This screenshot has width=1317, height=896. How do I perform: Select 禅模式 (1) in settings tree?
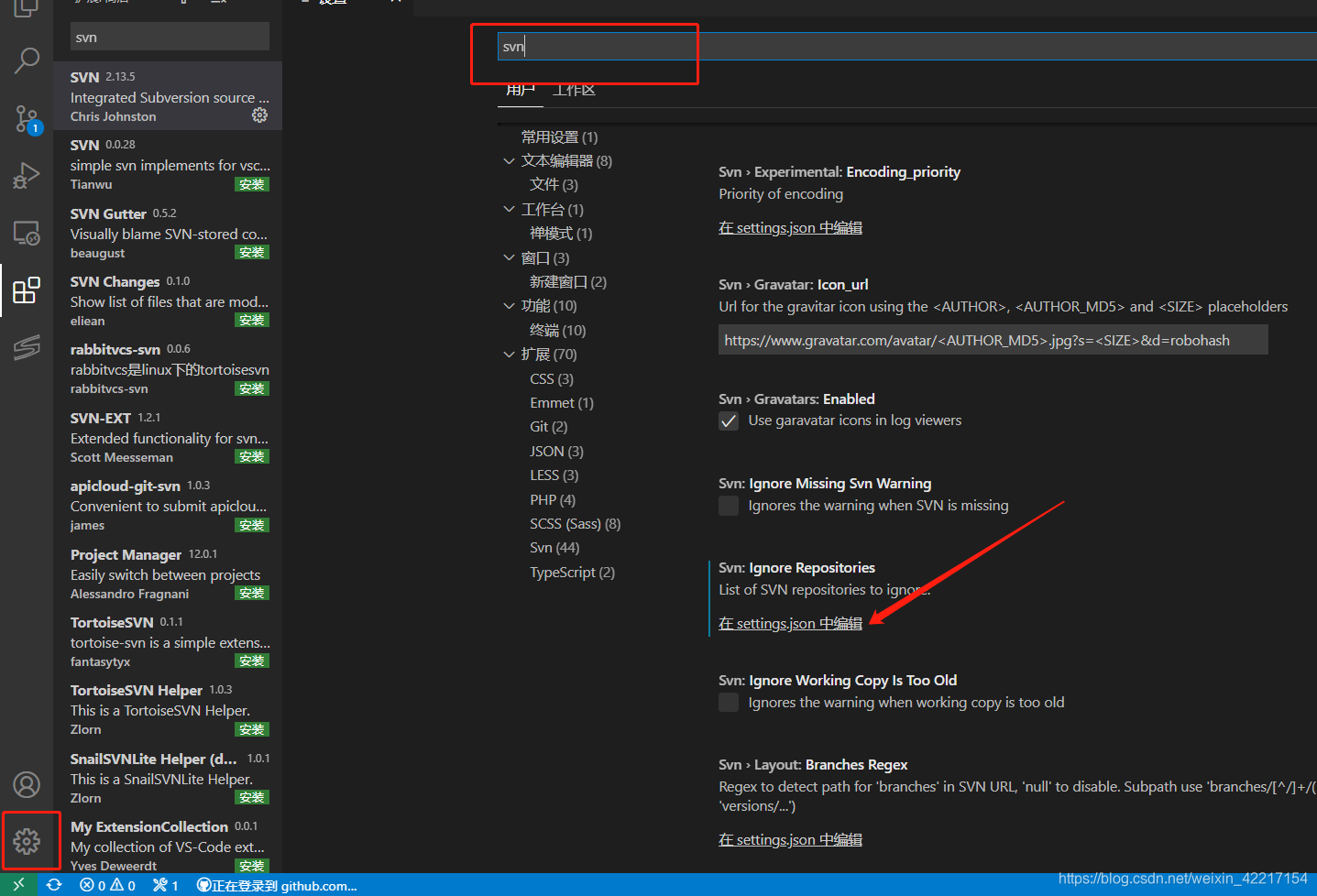point(561,234)
